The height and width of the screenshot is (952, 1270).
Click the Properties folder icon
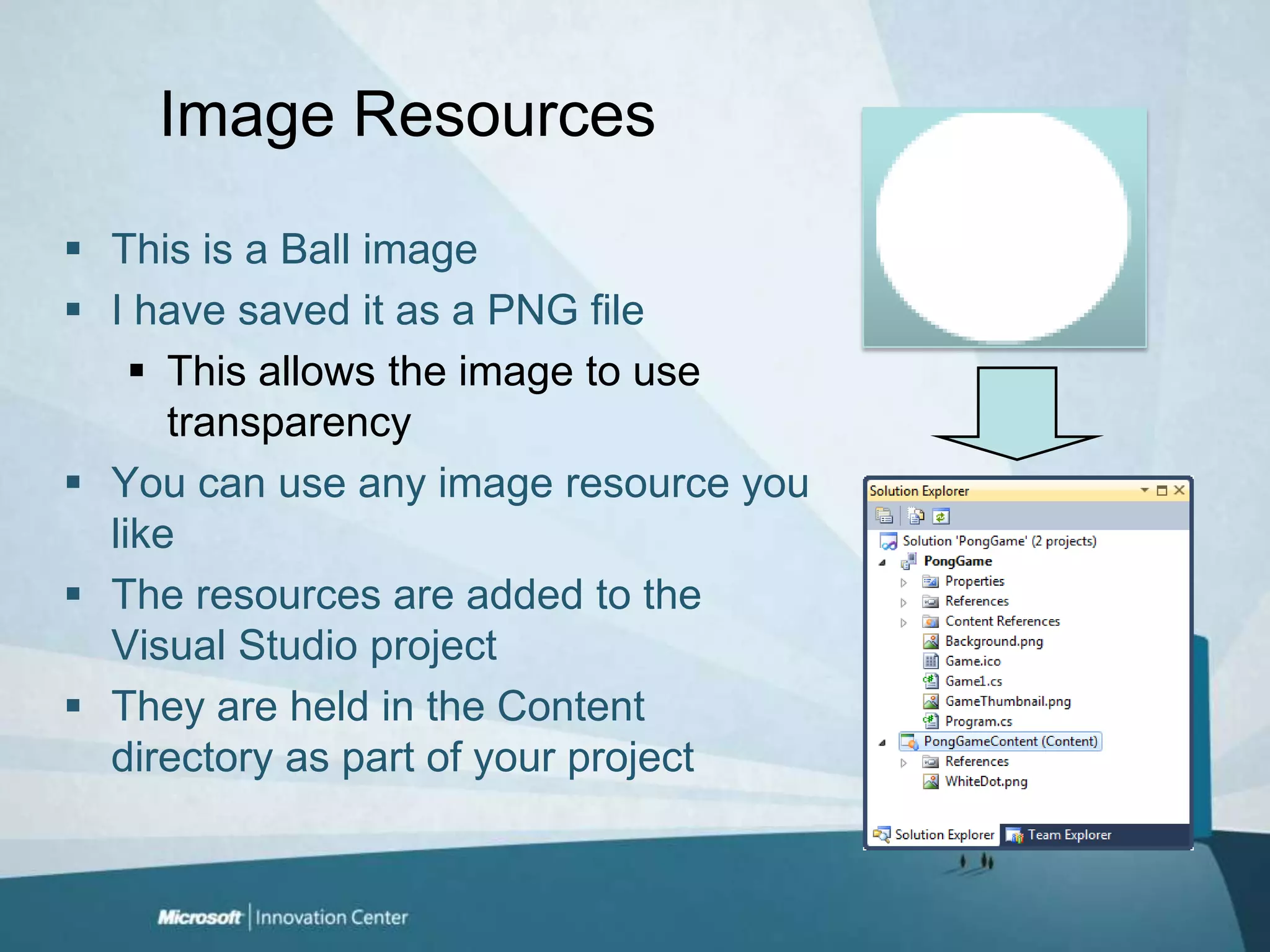click(930, 581)
